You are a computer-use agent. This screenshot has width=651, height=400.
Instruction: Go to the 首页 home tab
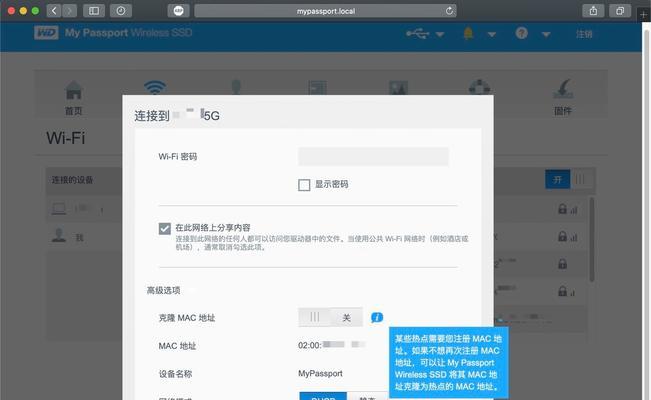pos(73,98)
